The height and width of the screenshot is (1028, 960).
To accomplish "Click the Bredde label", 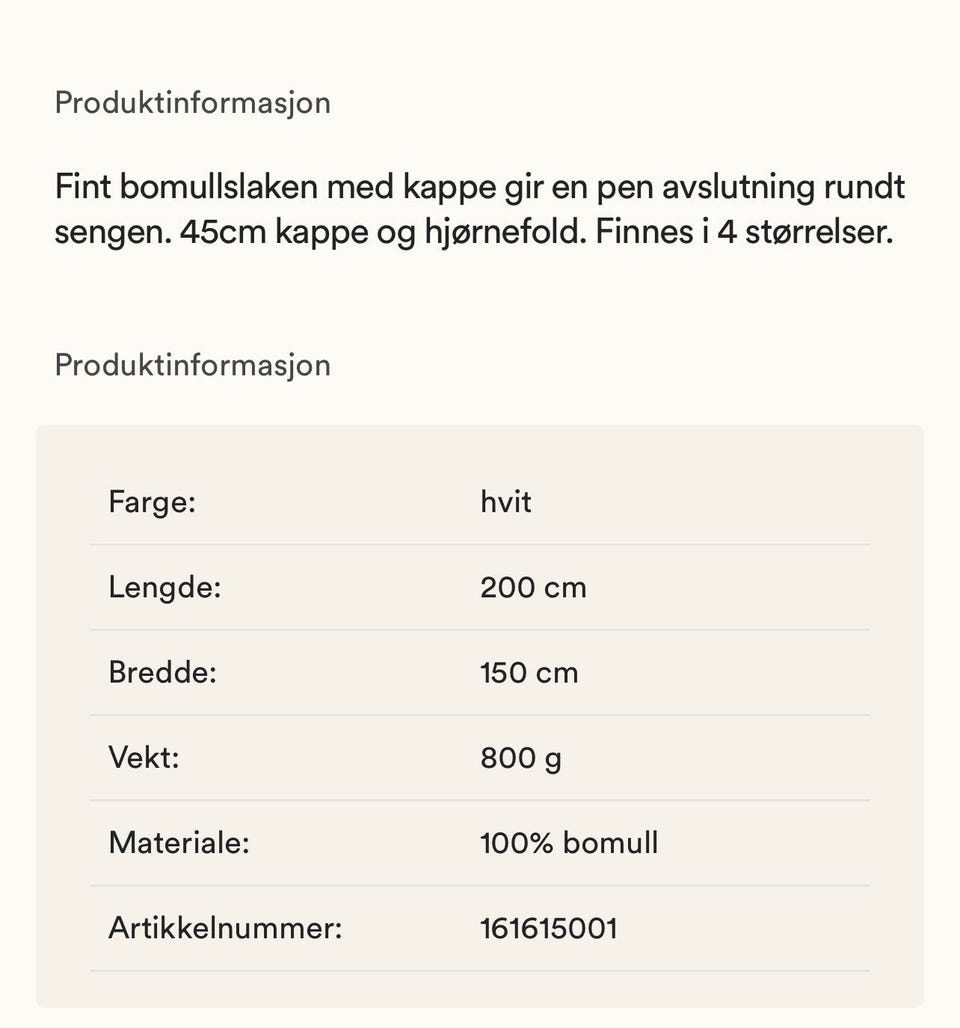I will pos(163,673).
